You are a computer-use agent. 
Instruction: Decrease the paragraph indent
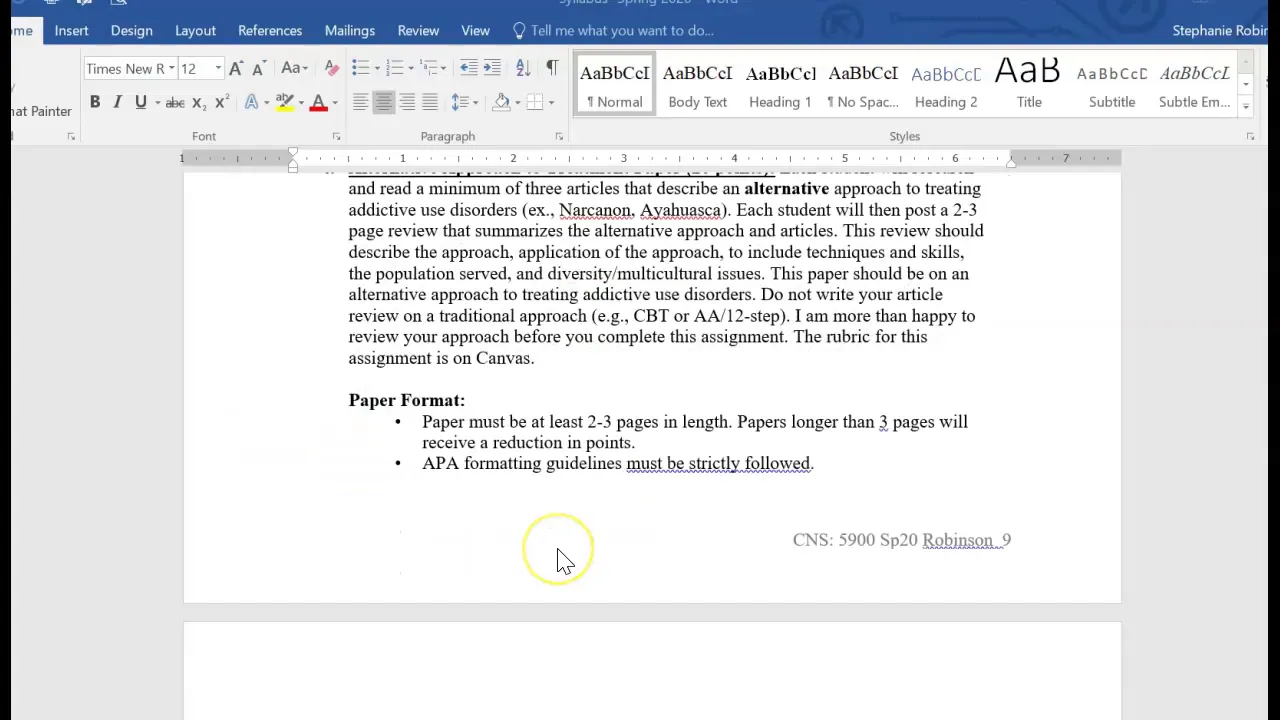point(468,68)
